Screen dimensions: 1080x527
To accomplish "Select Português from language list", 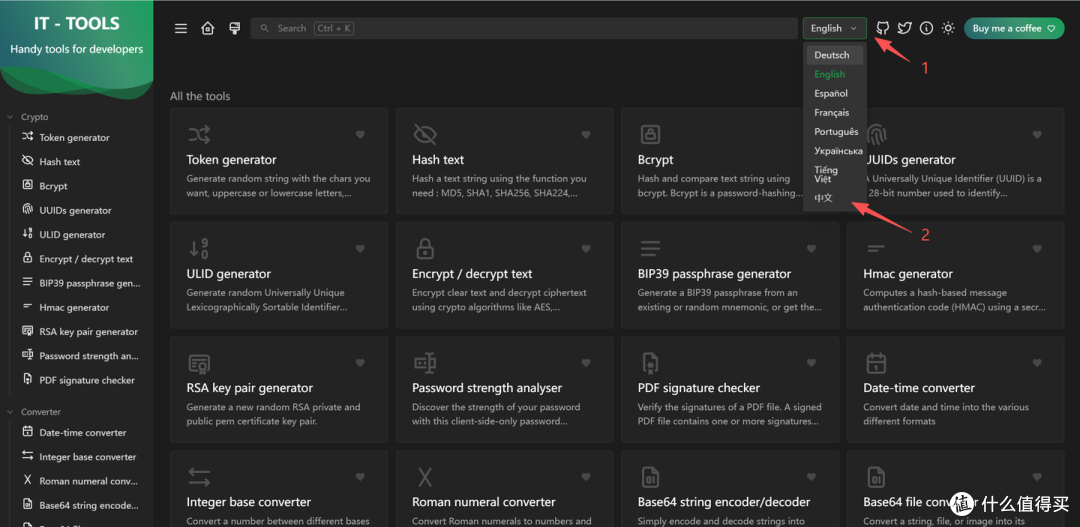I will (x=834, y=132).
